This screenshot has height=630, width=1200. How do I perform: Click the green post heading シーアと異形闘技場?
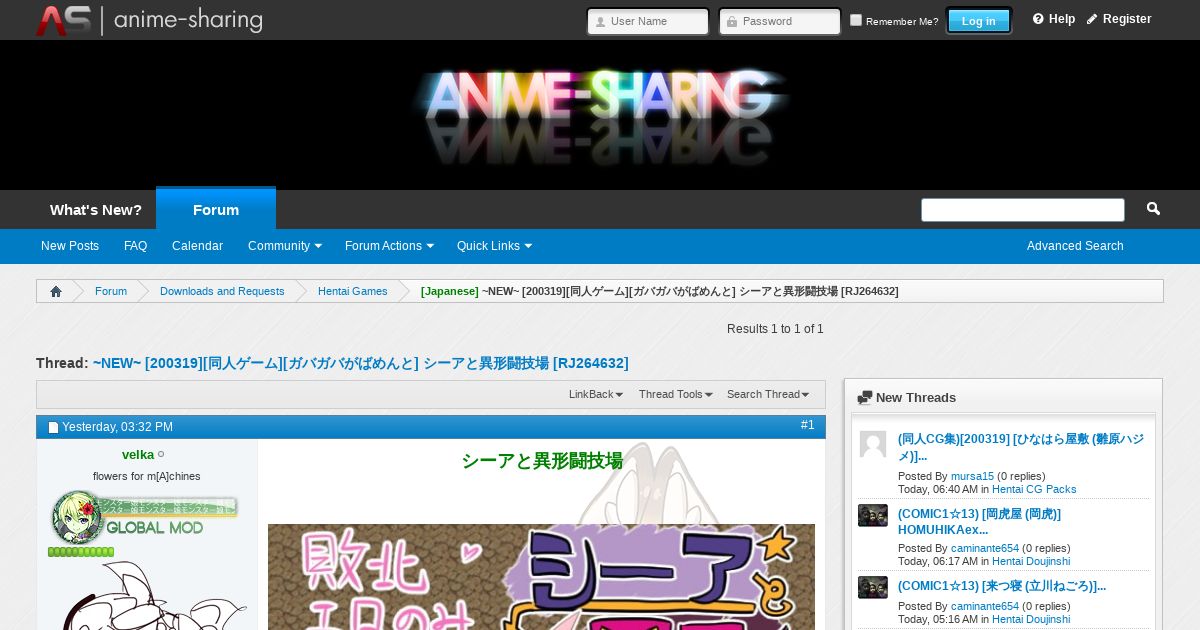542,461
